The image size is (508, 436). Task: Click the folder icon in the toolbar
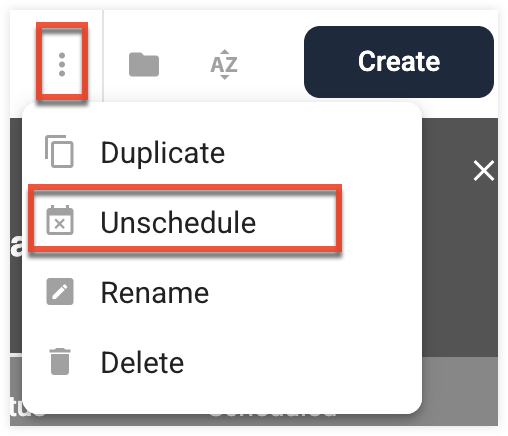pos(144,64)
